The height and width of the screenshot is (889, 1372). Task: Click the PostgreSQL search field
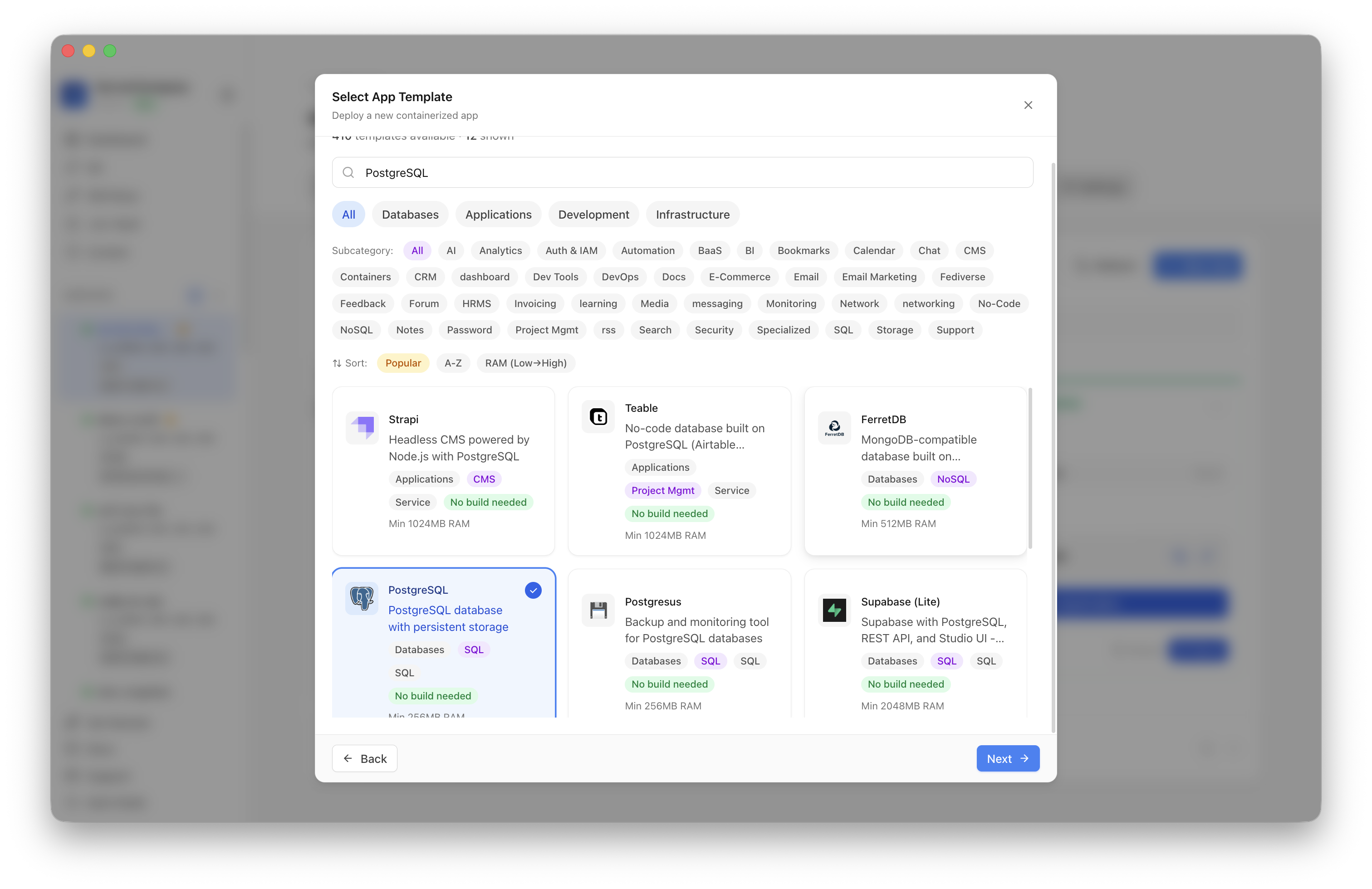[x=682, y=172]
